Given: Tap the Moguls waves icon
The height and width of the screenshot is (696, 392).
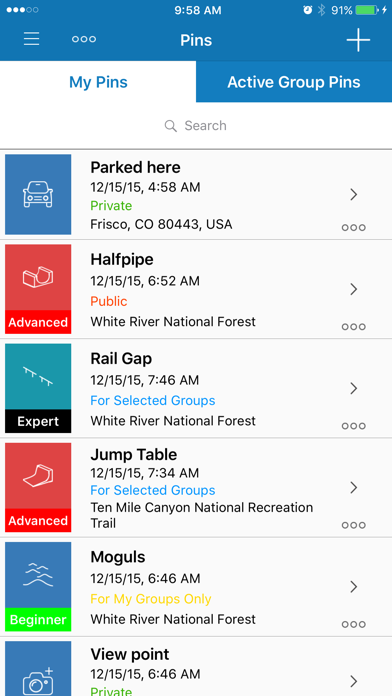Looking at the screenshot, I should click(x=38, y=575).
